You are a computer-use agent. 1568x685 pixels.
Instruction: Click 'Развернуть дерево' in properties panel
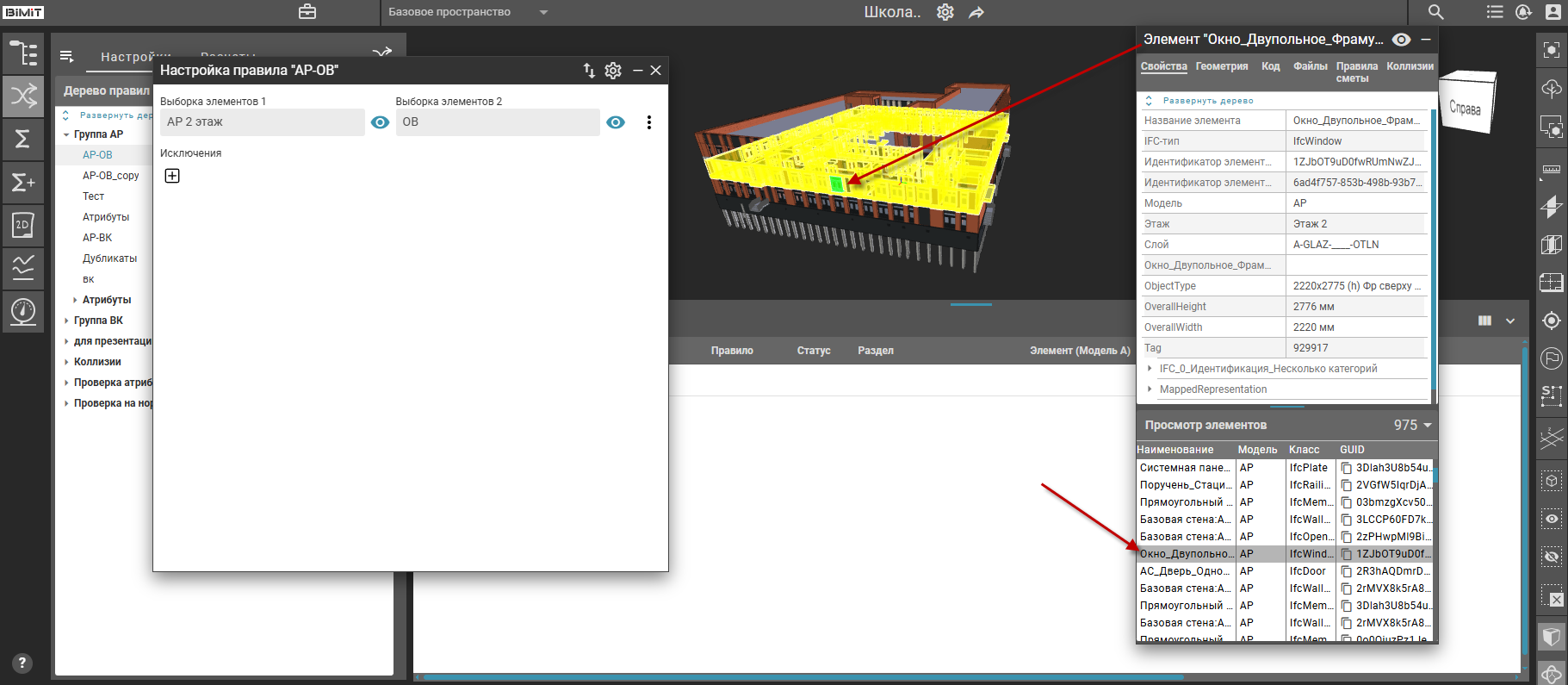pyautogui.click(x=1207, y=101)
